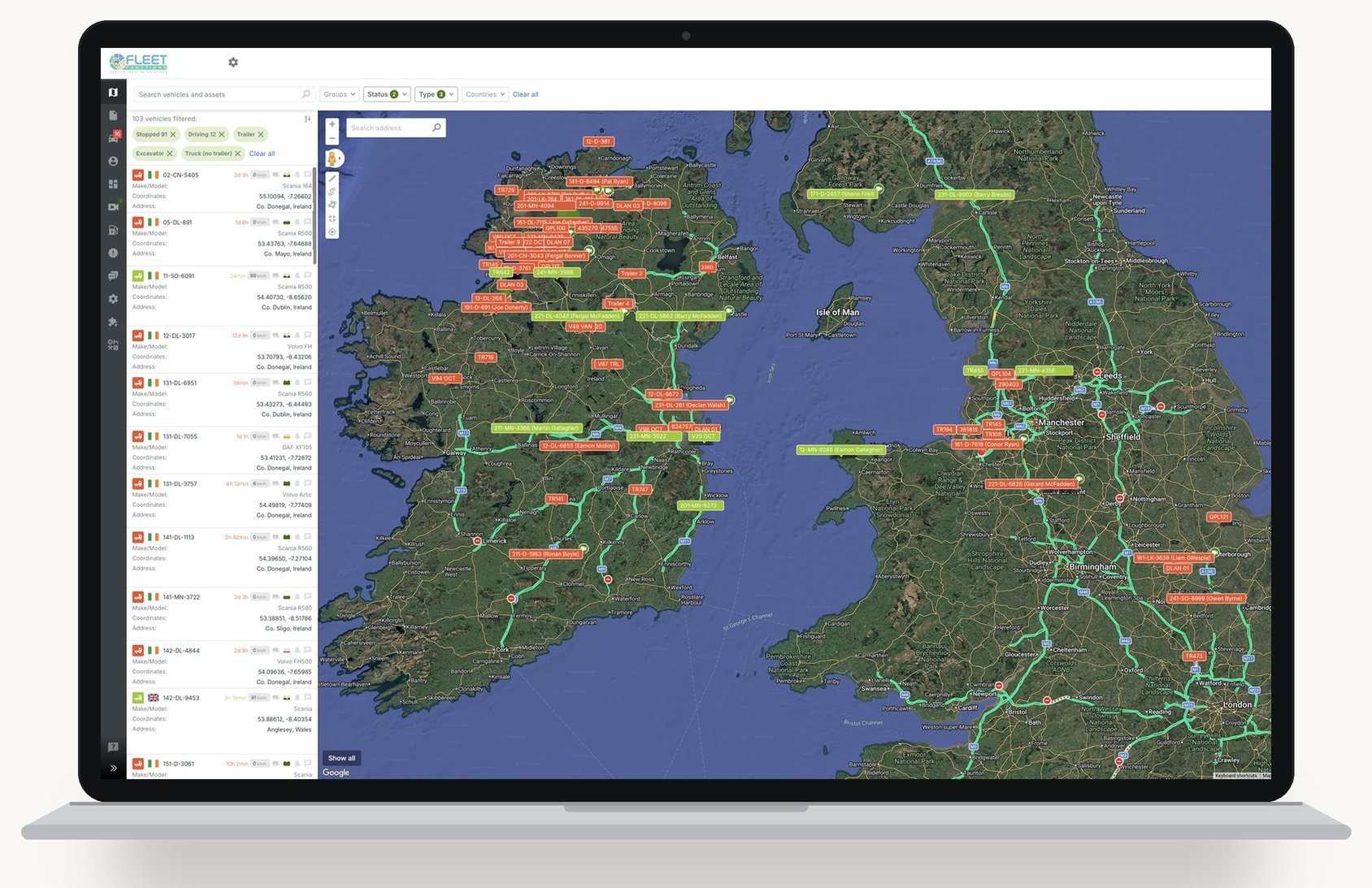Open the fuel pump icon in the sidebar
This screenshot has height=888, width=1372.
click(113, 230)
